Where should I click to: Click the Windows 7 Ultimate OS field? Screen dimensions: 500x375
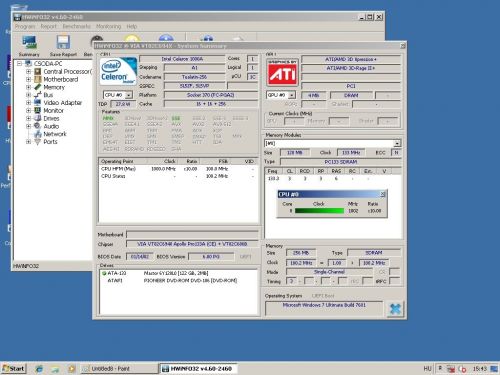[324, 308]
